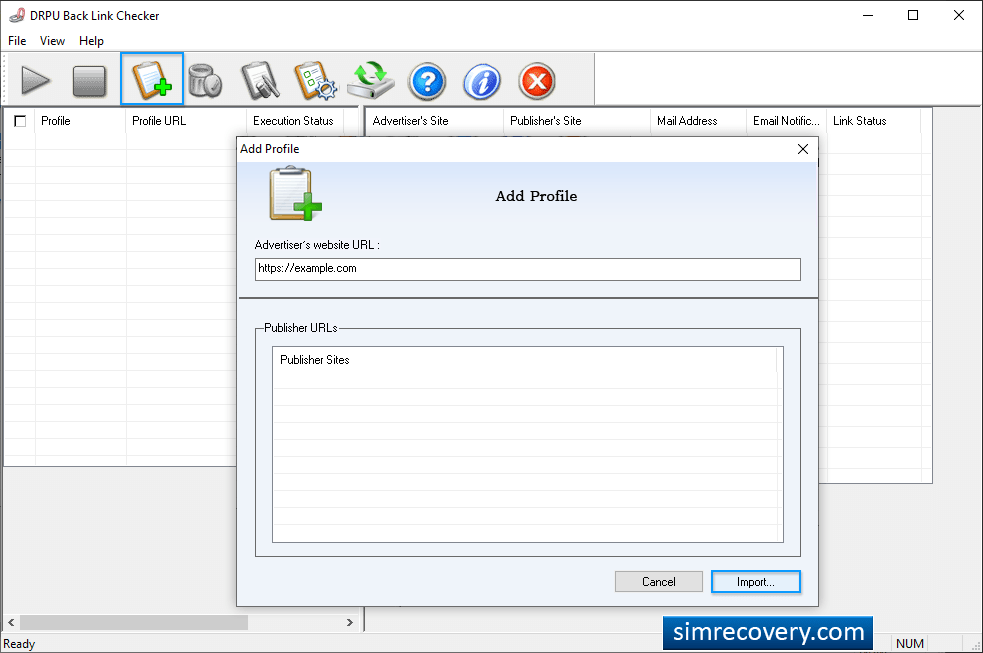The height and width of the screenshot is (653, 983).
Task: Click the Publisher Sites list header
Action: [524, 360]
